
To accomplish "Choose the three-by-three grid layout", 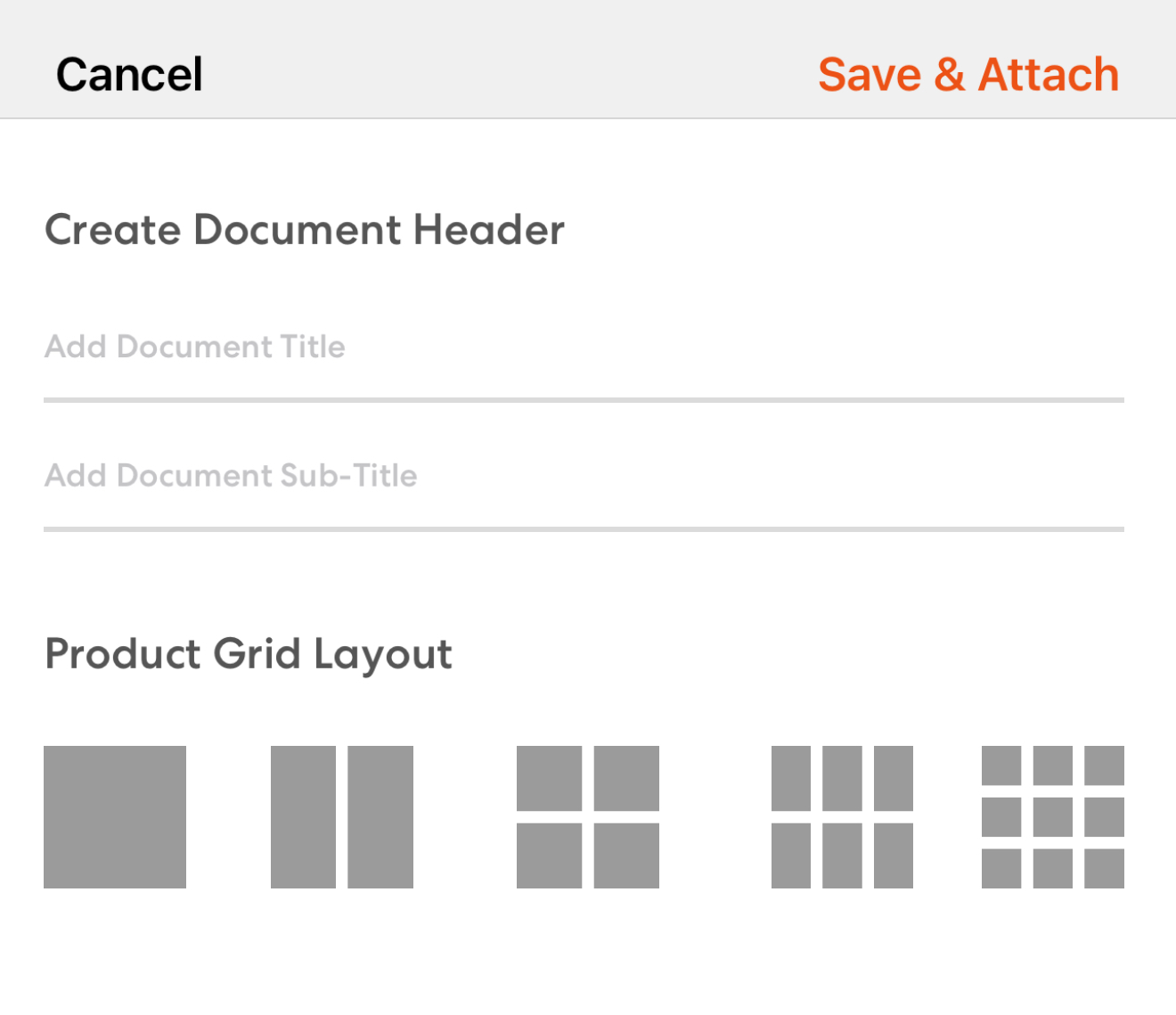I will 1053,817.
